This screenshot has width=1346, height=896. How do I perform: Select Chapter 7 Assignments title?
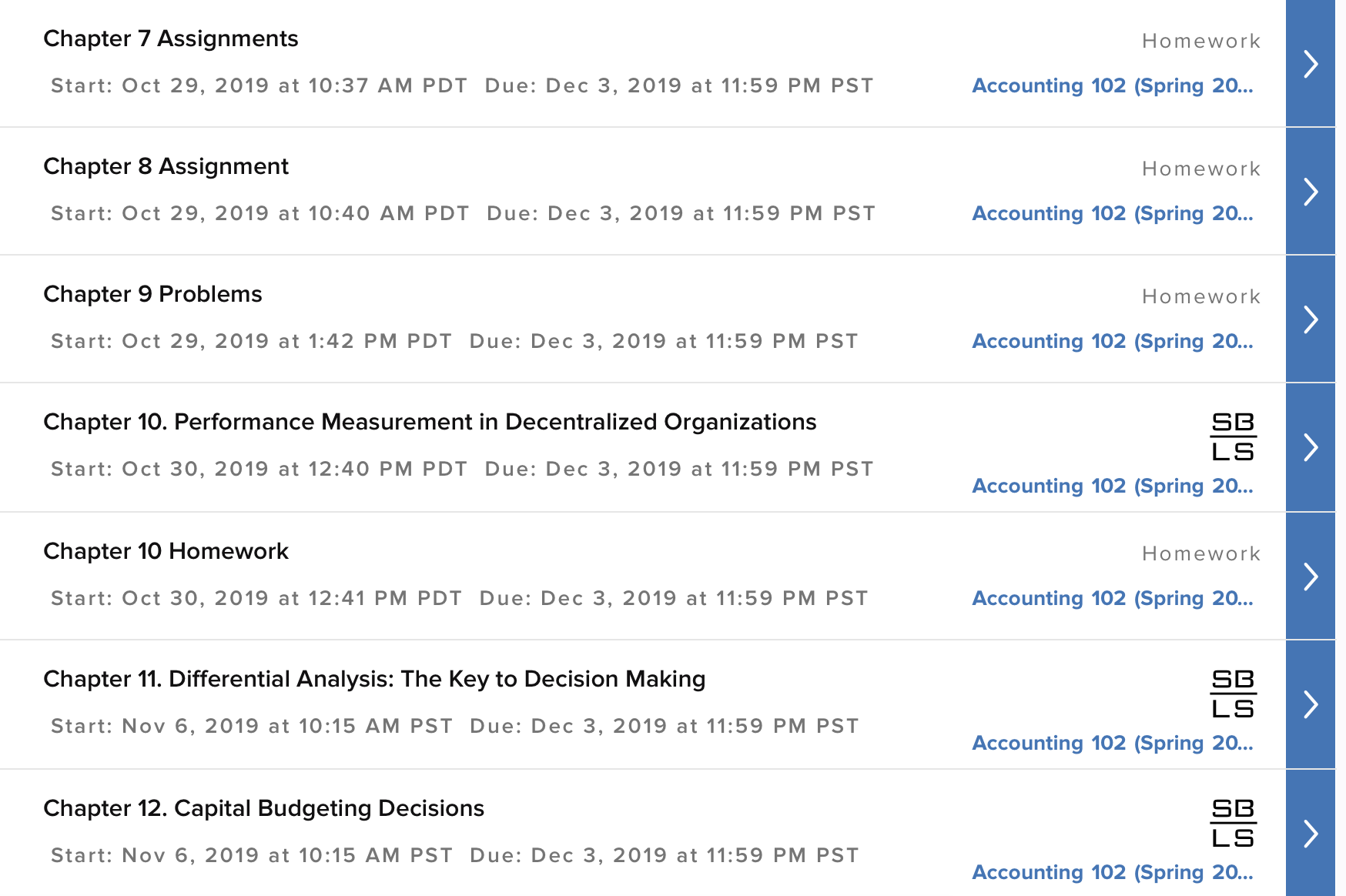pos(171,38)
